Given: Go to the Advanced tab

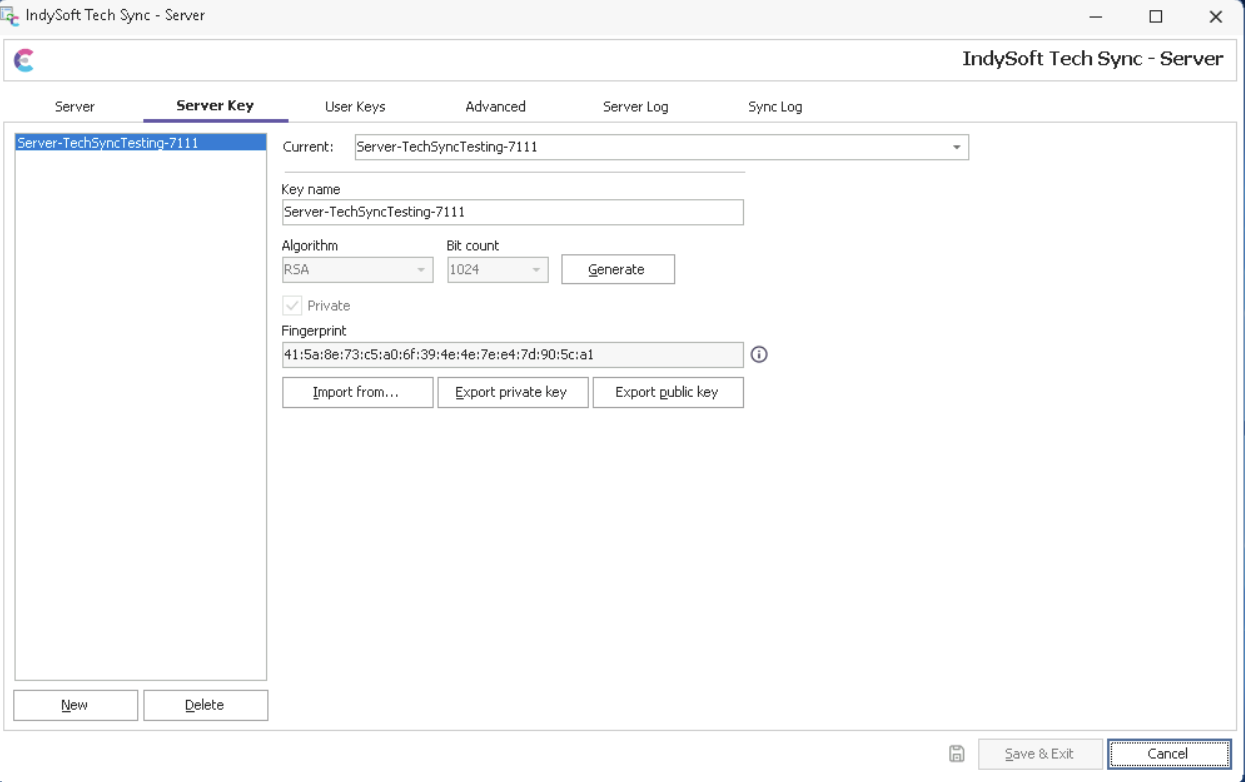Looking at the screenshot, I should click(495, 106).
